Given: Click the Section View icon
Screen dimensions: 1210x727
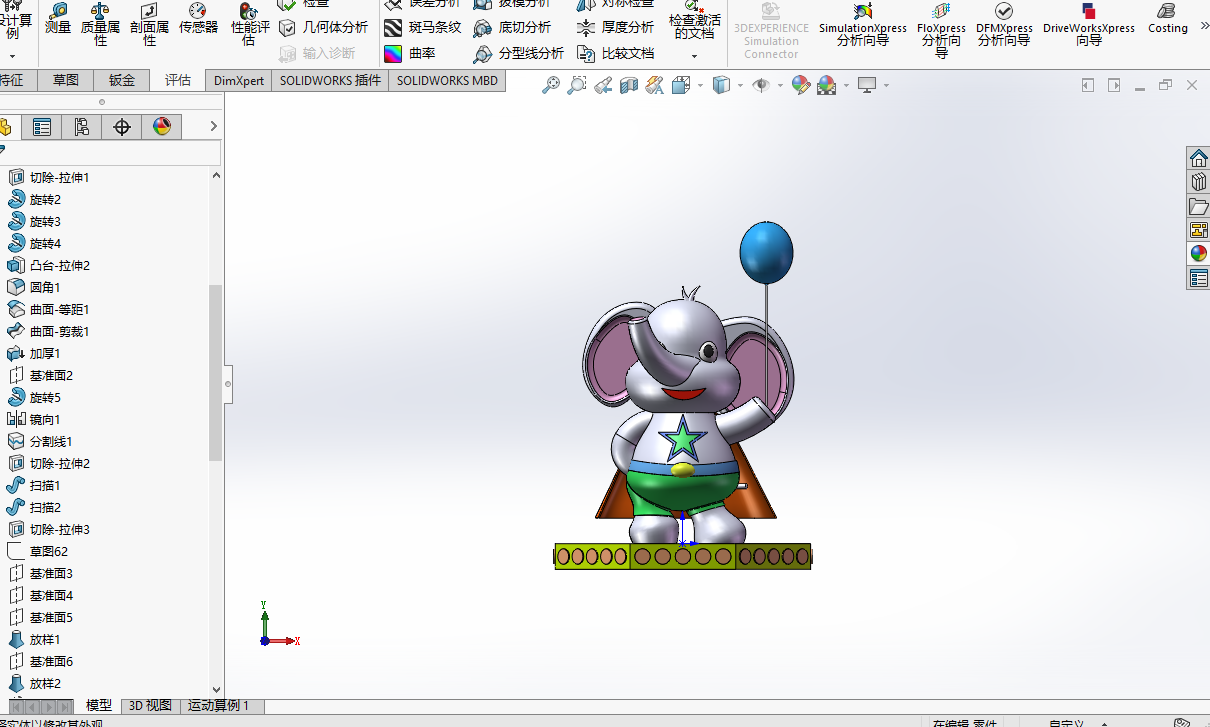Looking at the screenshot, I should (629, 86).
